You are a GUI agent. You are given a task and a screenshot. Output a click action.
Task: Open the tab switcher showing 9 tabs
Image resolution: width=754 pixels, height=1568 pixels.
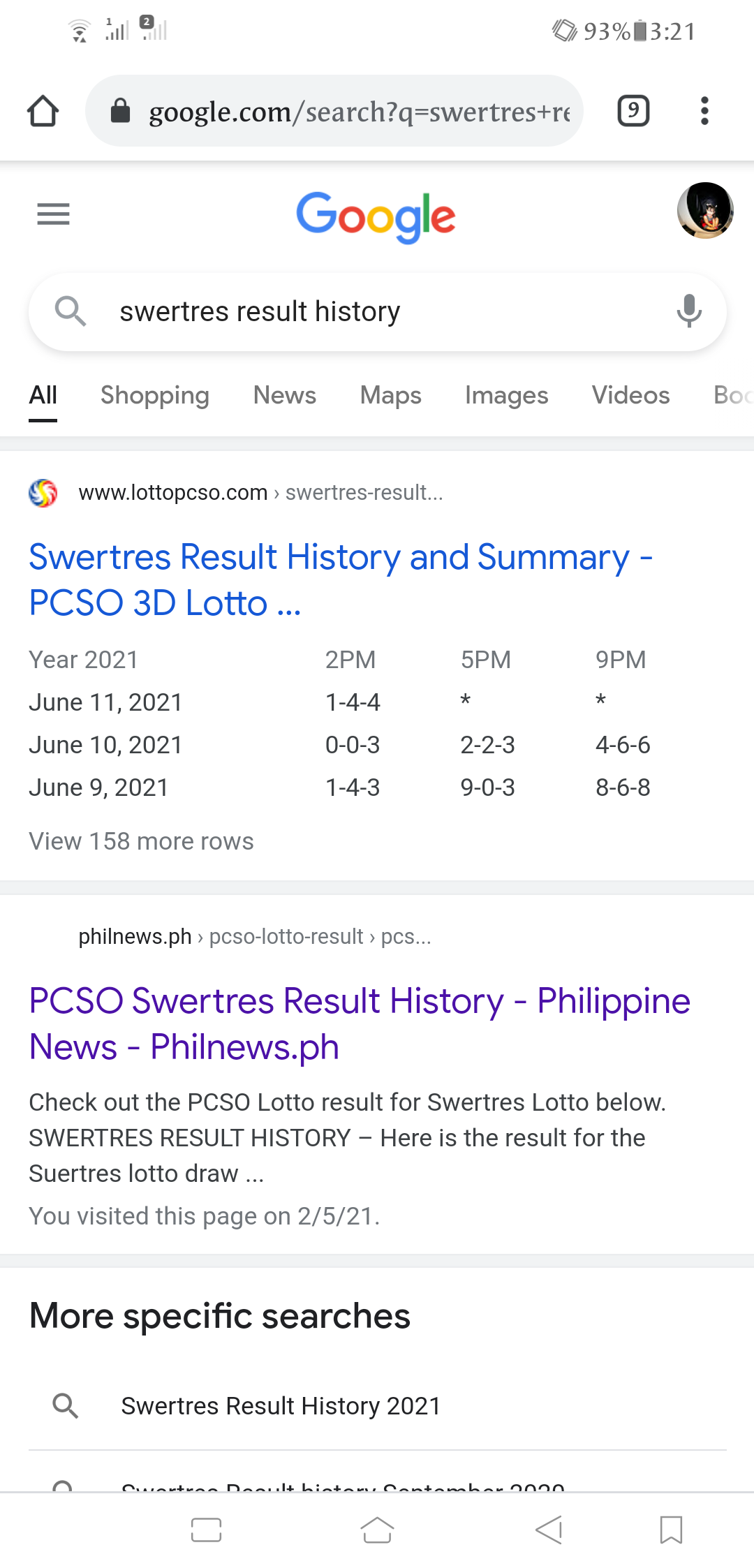pos(633,111)
